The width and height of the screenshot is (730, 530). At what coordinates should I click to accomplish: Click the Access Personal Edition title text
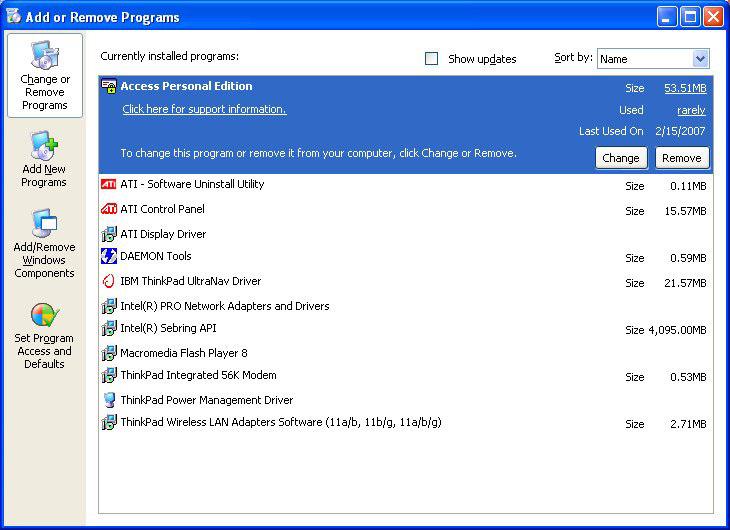(186, 86)
